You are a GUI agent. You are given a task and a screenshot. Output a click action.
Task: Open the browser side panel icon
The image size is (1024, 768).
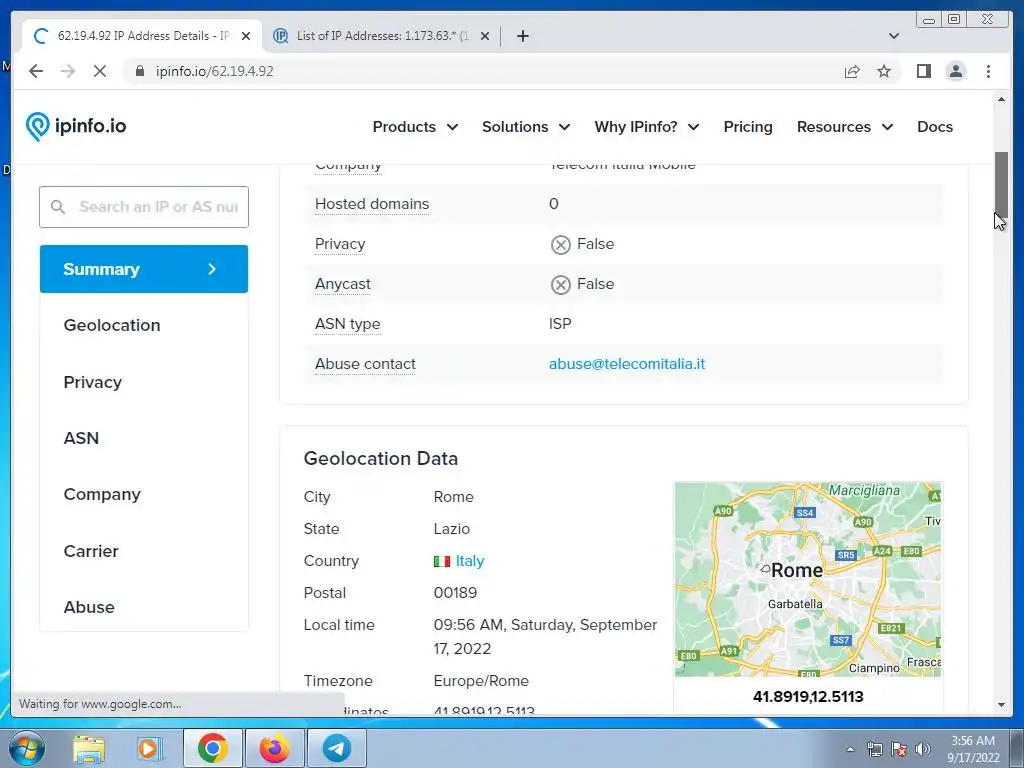tap(923, 71)
